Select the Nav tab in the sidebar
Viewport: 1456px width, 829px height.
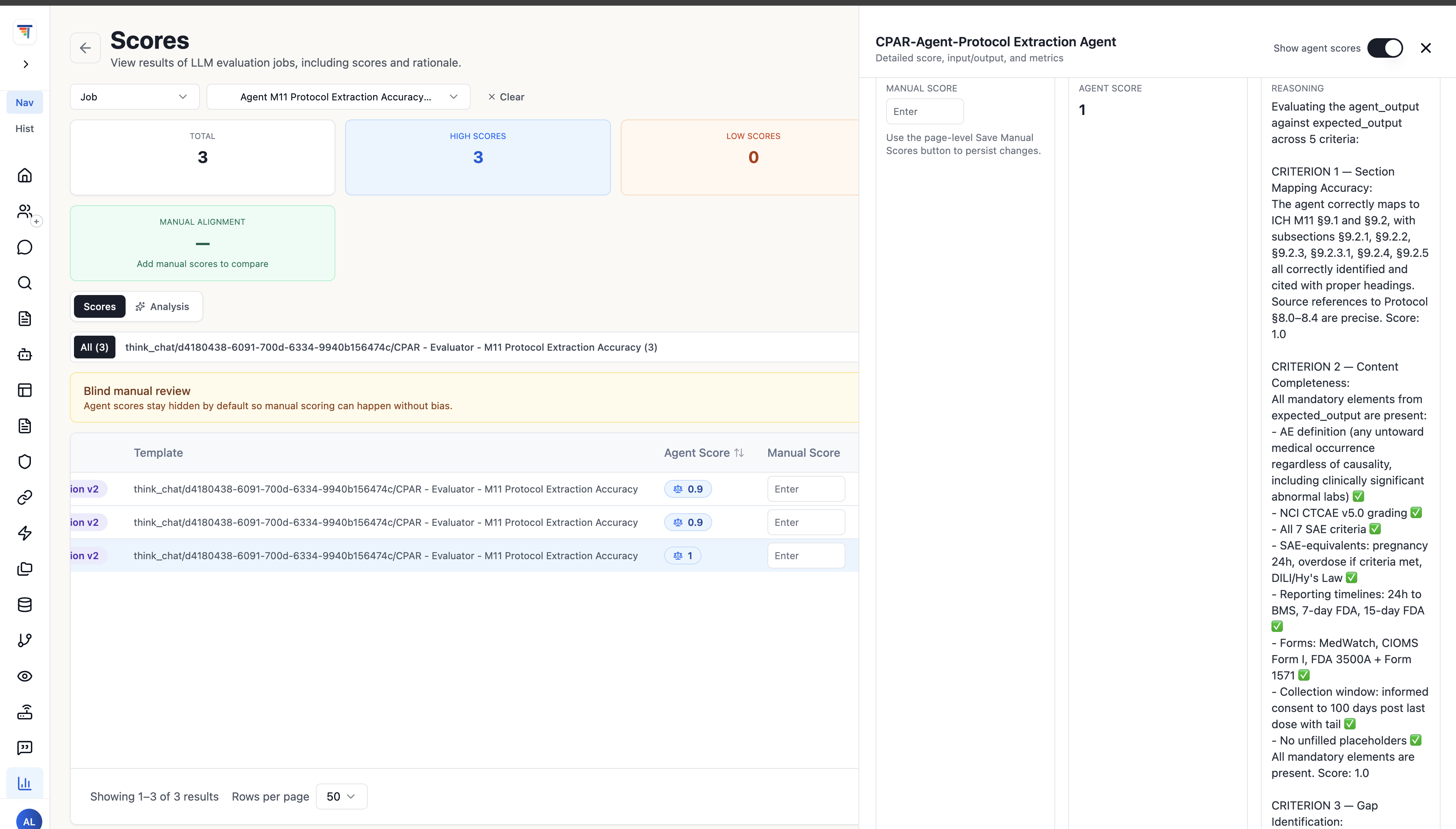[x=24, y=102]
